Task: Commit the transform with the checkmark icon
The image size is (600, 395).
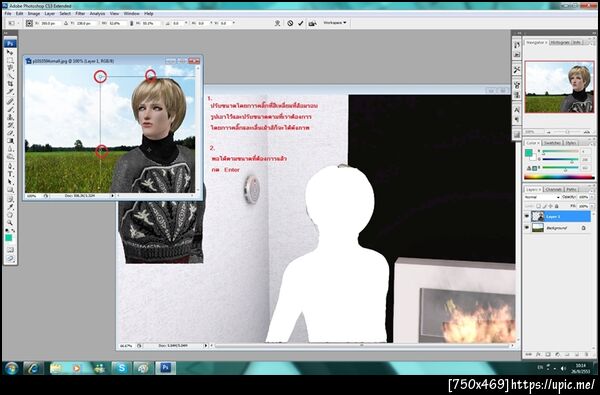Action: click(x=301, y=23)
